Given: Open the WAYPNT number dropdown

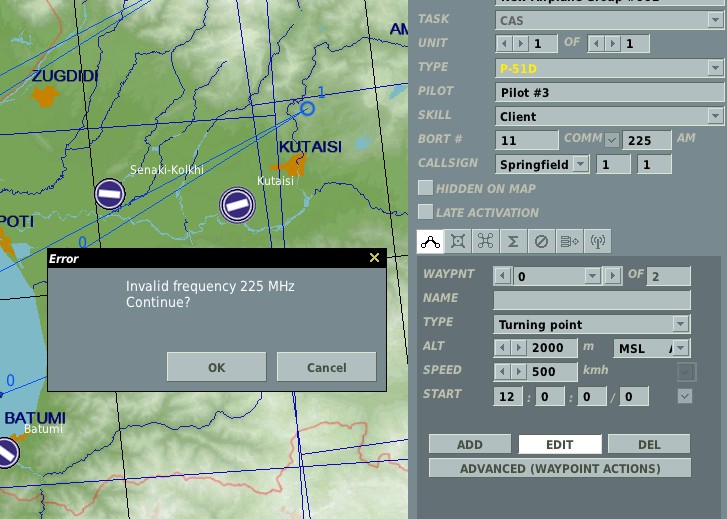Looking at the screenshot, I should point(592,276).
